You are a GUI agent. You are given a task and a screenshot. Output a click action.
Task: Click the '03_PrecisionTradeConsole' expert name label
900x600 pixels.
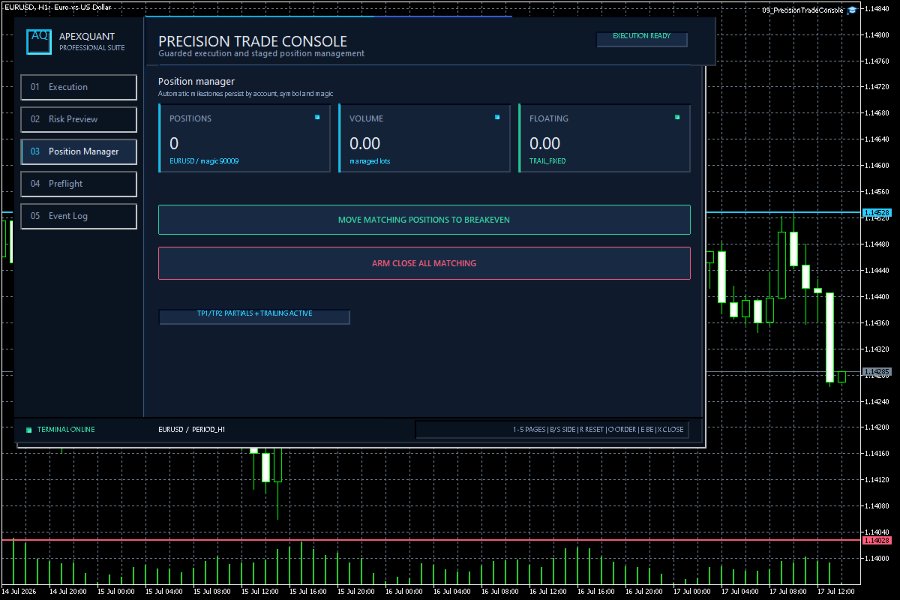[802, 10]
